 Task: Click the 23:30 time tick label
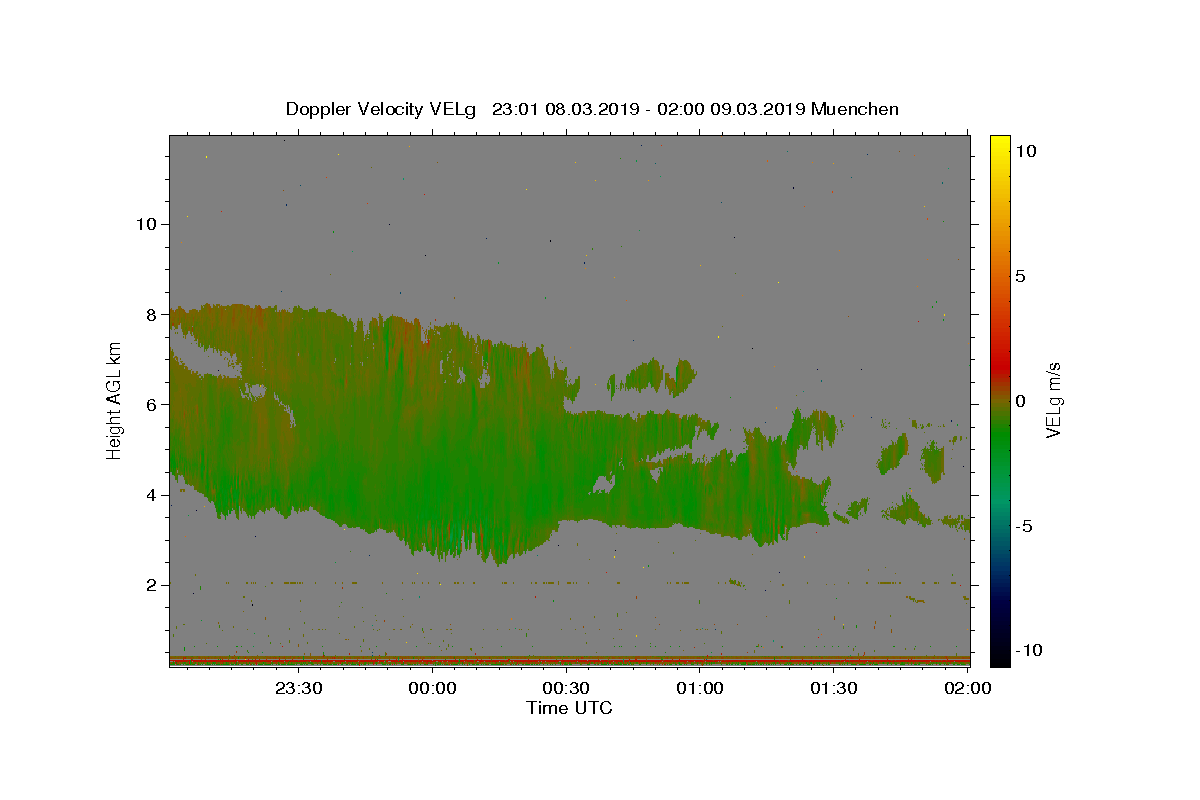coord(298,688)
